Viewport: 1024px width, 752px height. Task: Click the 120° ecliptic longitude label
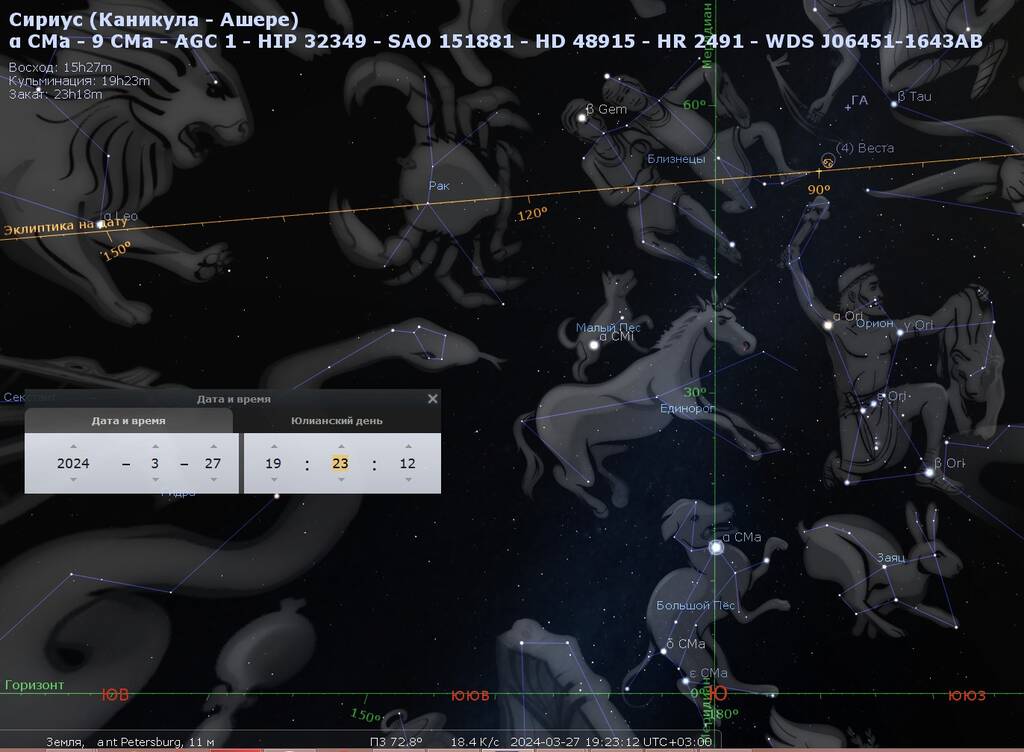coord(532,214)
